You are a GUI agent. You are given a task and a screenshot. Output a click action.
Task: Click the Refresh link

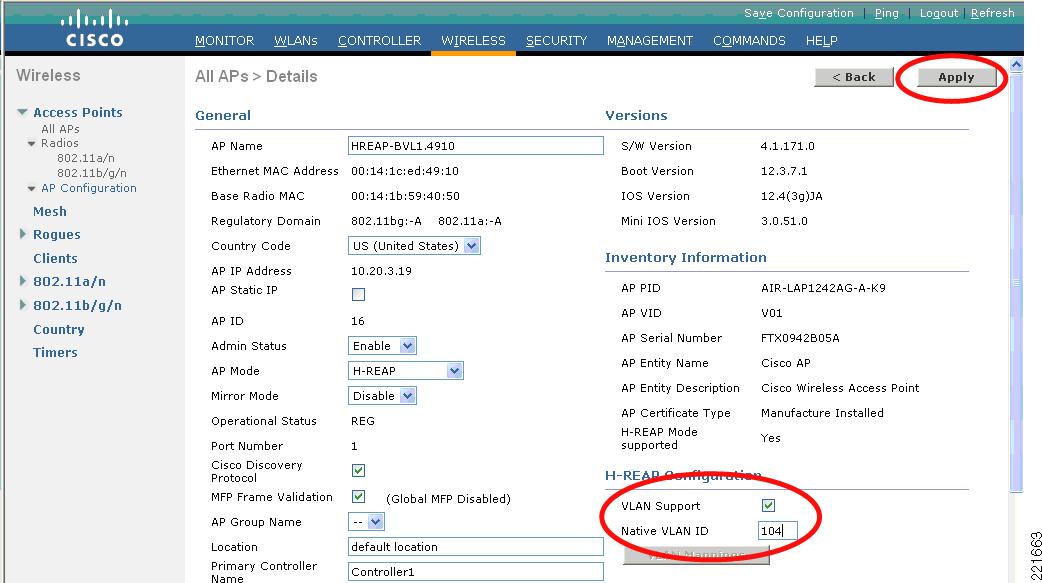[993, 13]
